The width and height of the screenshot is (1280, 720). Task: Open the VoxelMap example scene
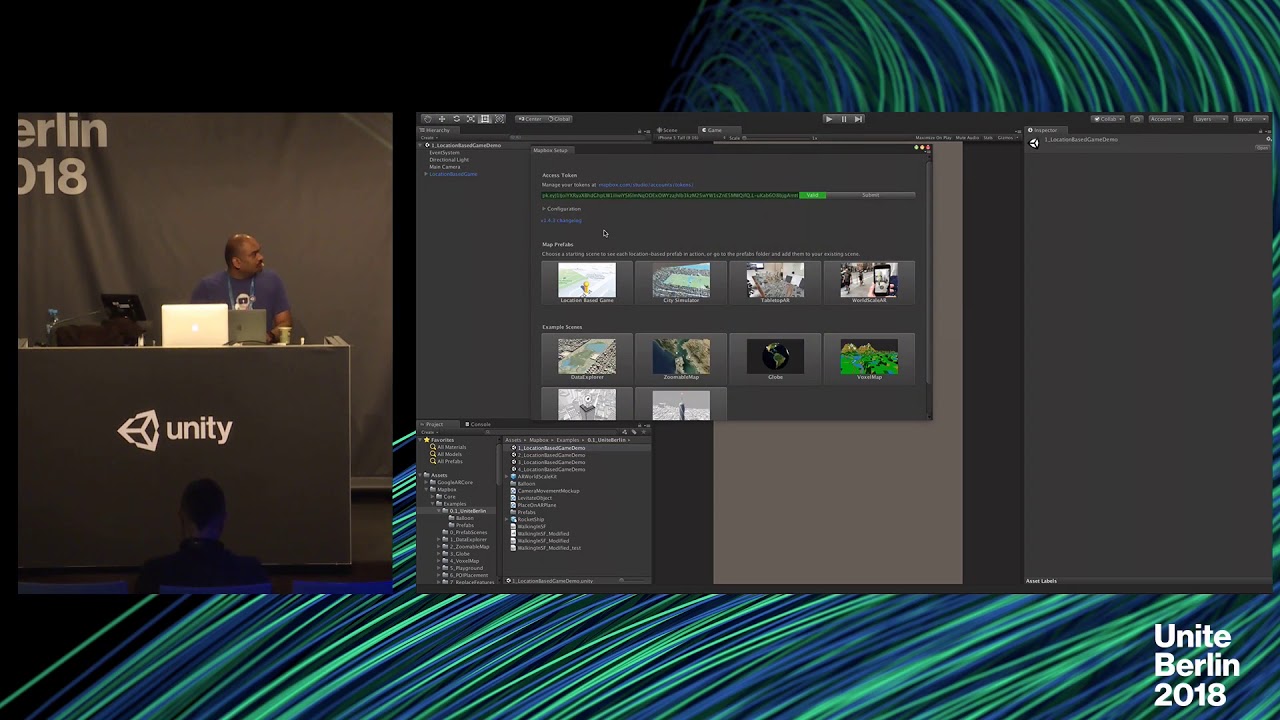pos(869,358)
